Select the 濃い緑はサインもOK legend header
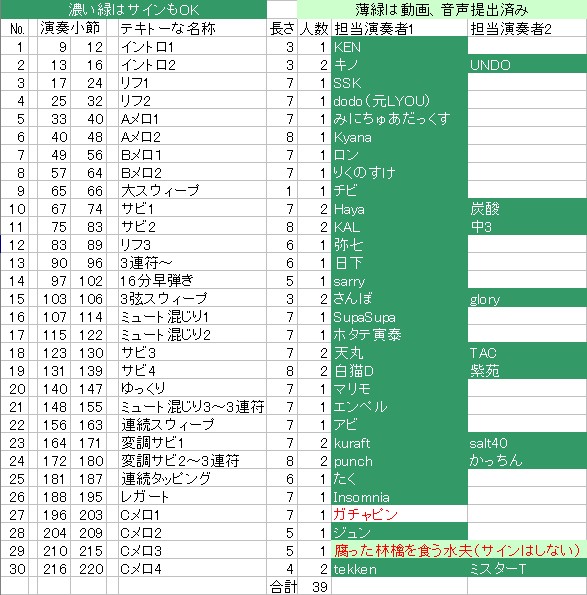This screenshot has height=595, width=587. click(x=134, y=9)
